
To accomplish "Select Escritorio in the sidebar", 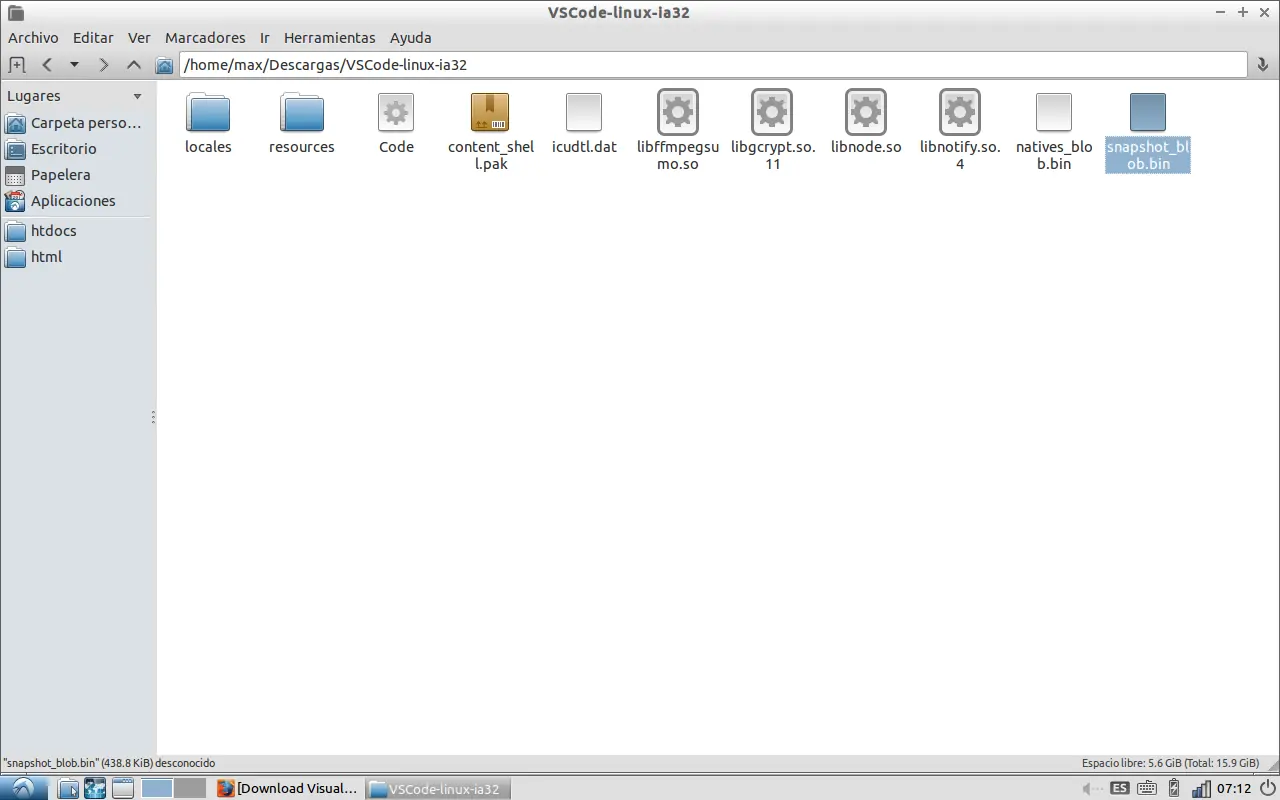I will (76, 149).
